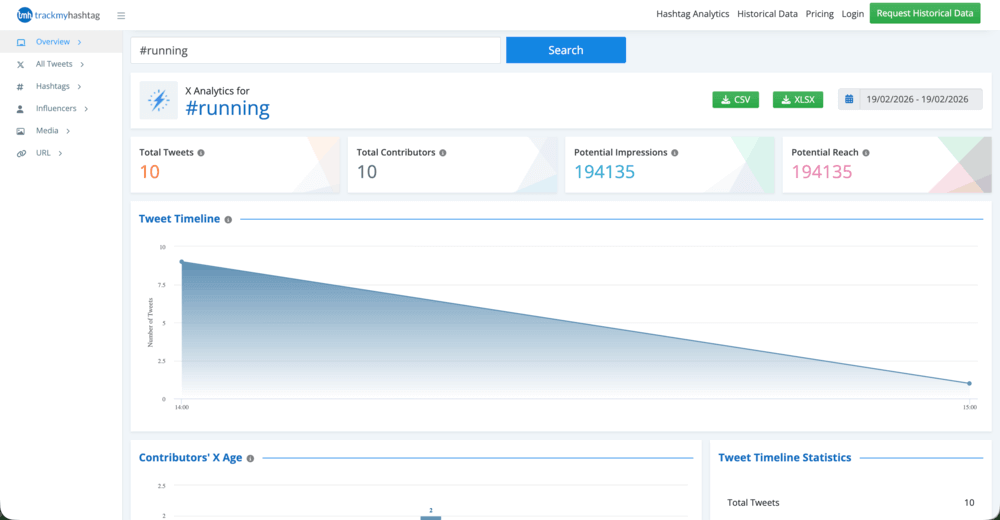Click the info icon beside Tweet Timeline

pos(228,219)
